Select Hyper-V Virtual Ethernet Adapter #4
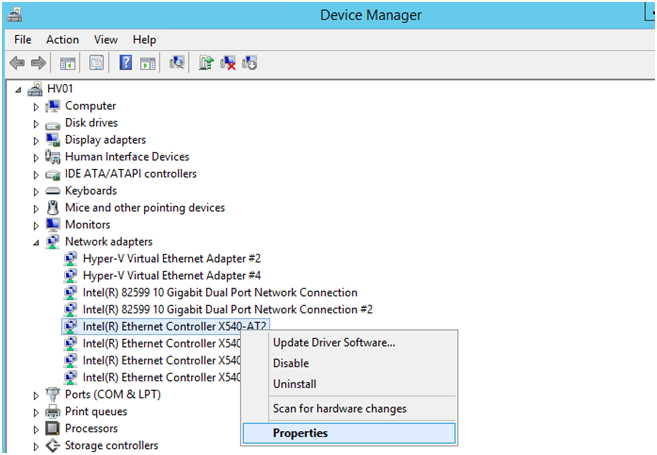 pyautogui.click(x=172, y=276)
